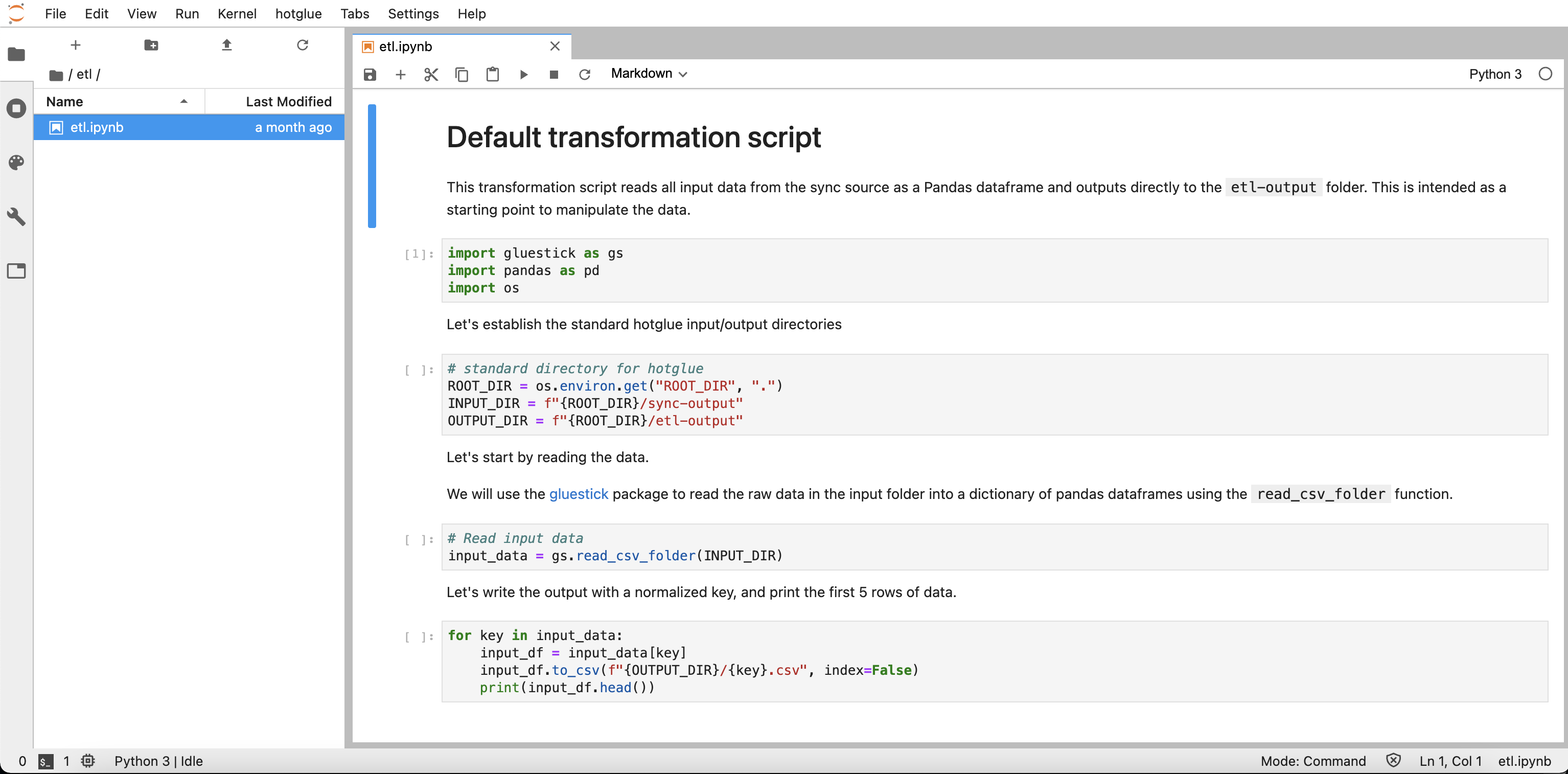Restart the kernel from the notebook toolbar

pyautogui.click(x=584, y=74)
